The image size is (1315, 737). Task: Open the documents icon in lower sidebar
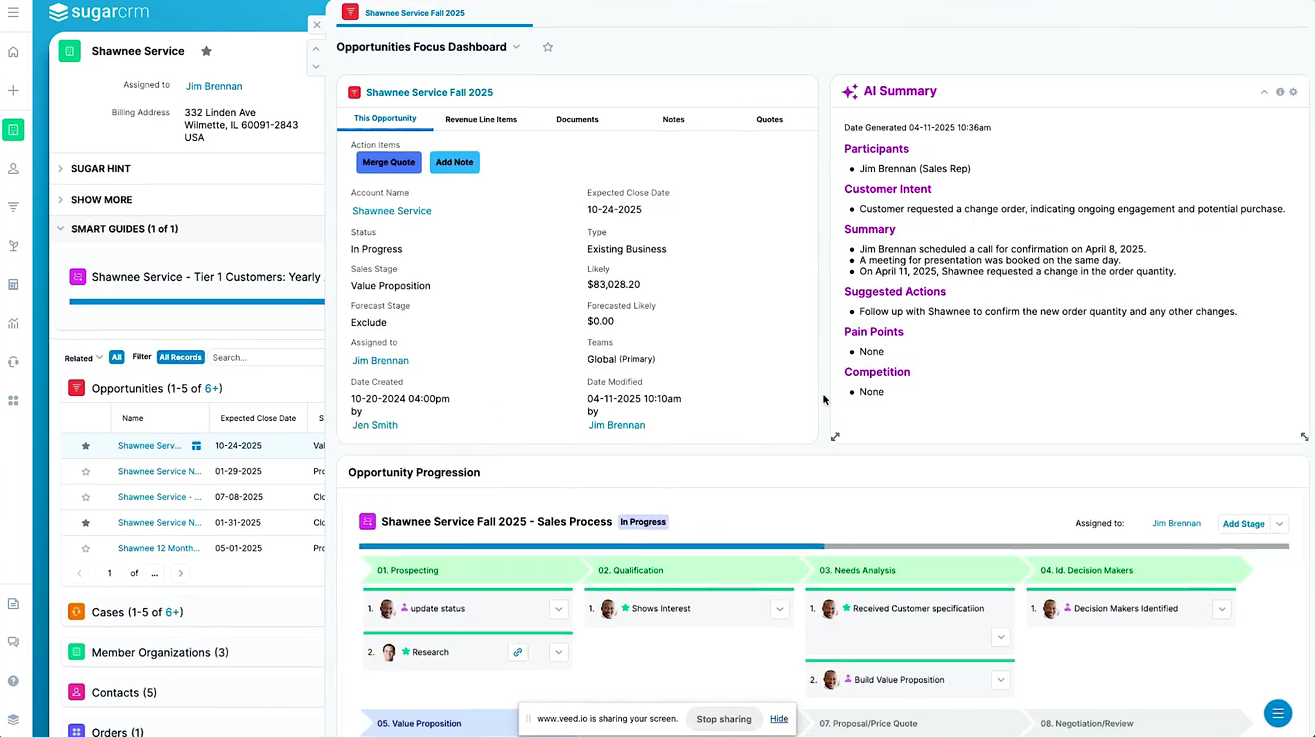coord(13,604)
